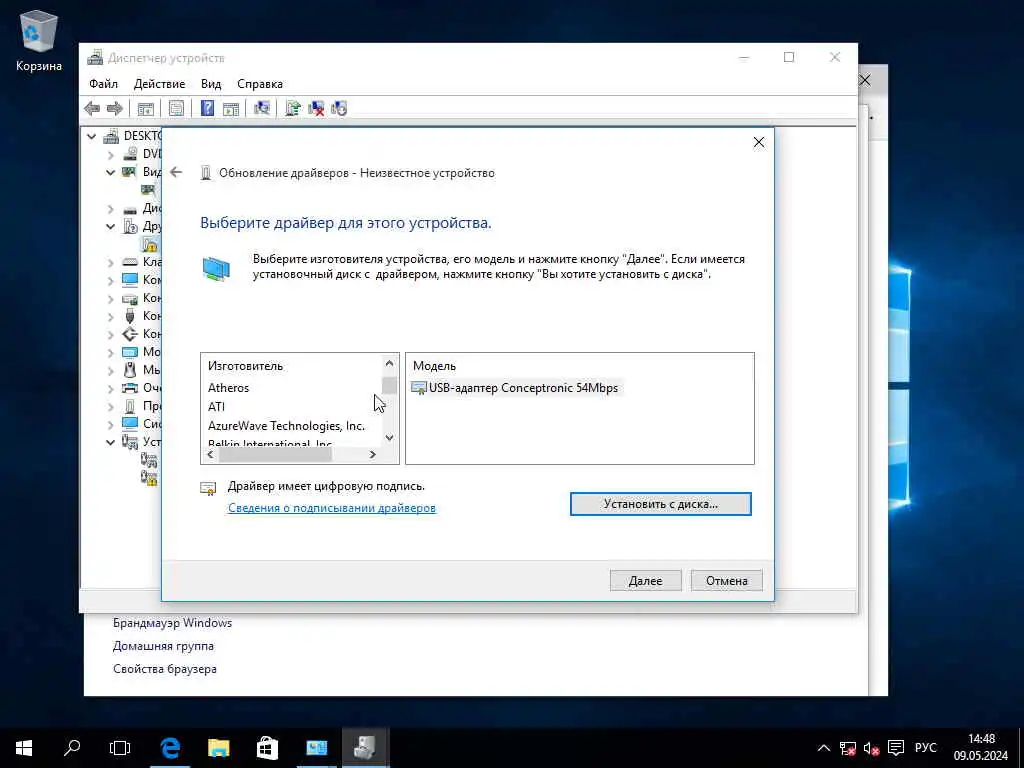This screenshot has height=768, width=1024.
Task: Click the USB plug icon in the device tree
Action: 130,316
